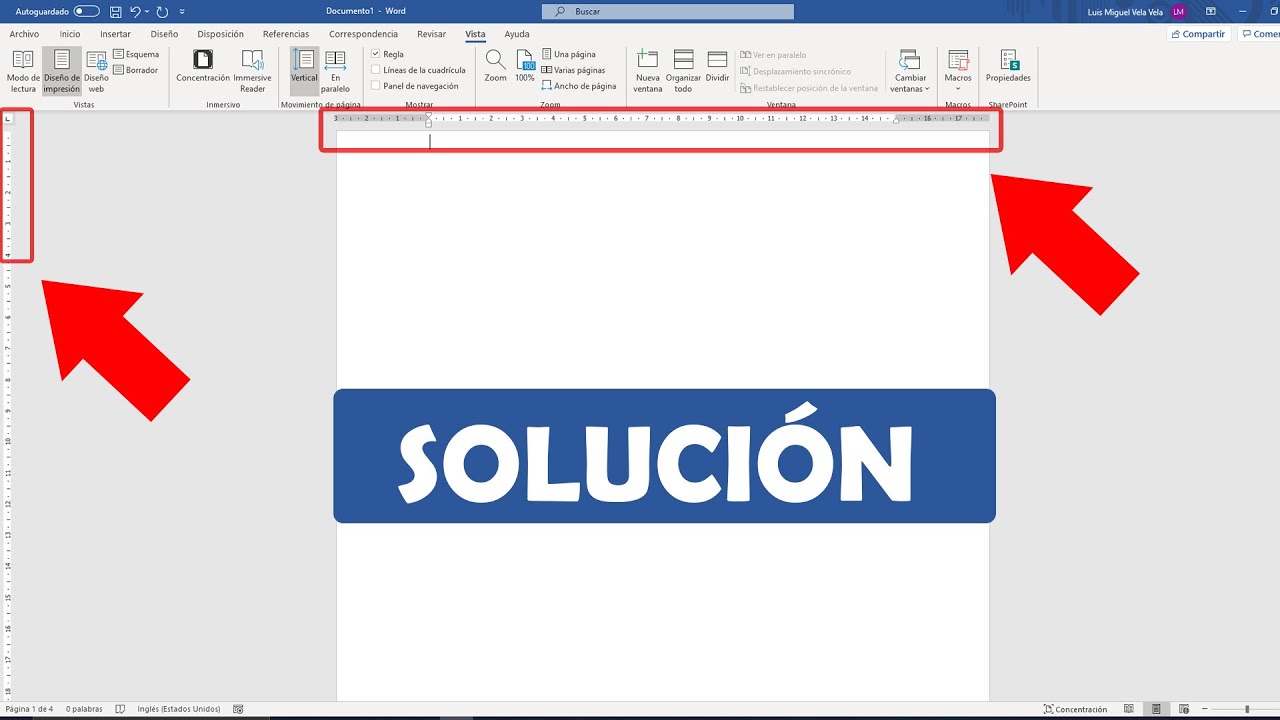
Task: Click the save icon in title bar
Action: click(116, 12)
